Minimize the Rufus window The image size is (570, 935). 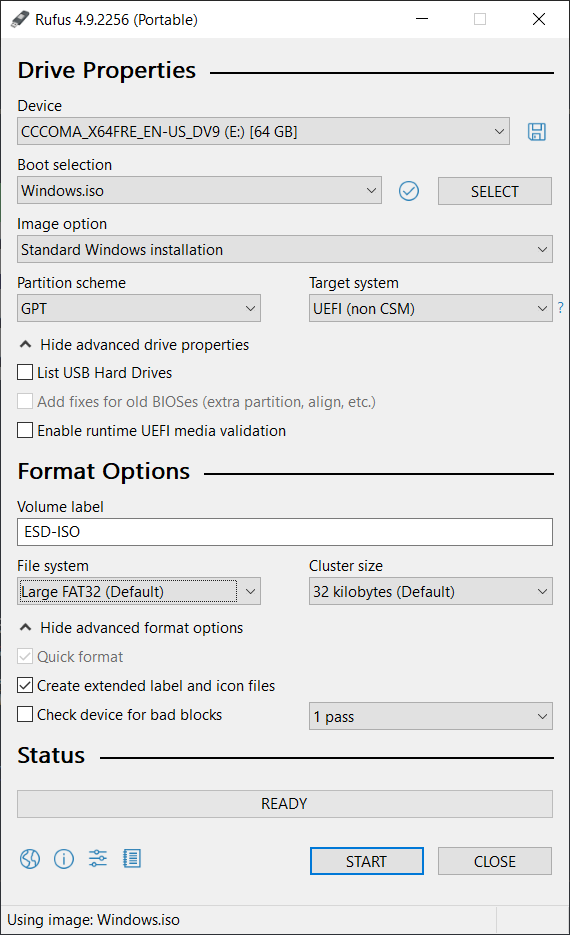click(x=422, y=19)
